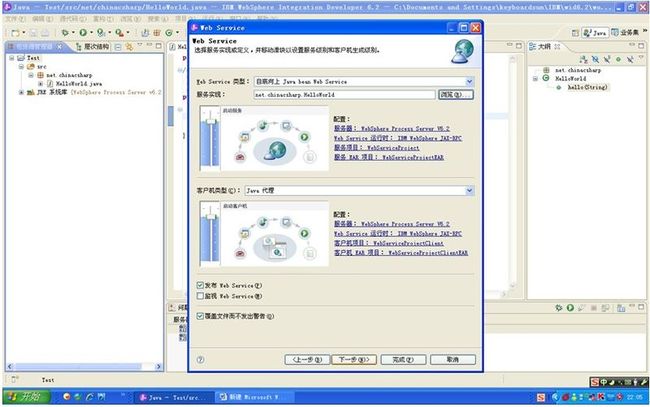Click service server WebSphere Process Server link
Image resolution: width=650 pixels, height=407 pixels.
click(x=392, y=128)
